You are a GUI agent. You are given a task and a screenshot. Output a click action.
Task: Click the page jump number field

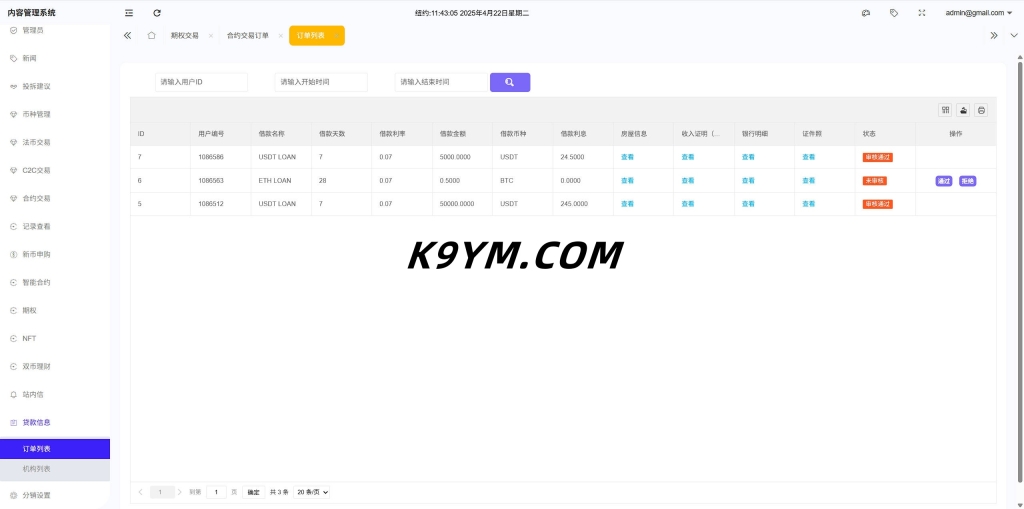pos(216,492)
